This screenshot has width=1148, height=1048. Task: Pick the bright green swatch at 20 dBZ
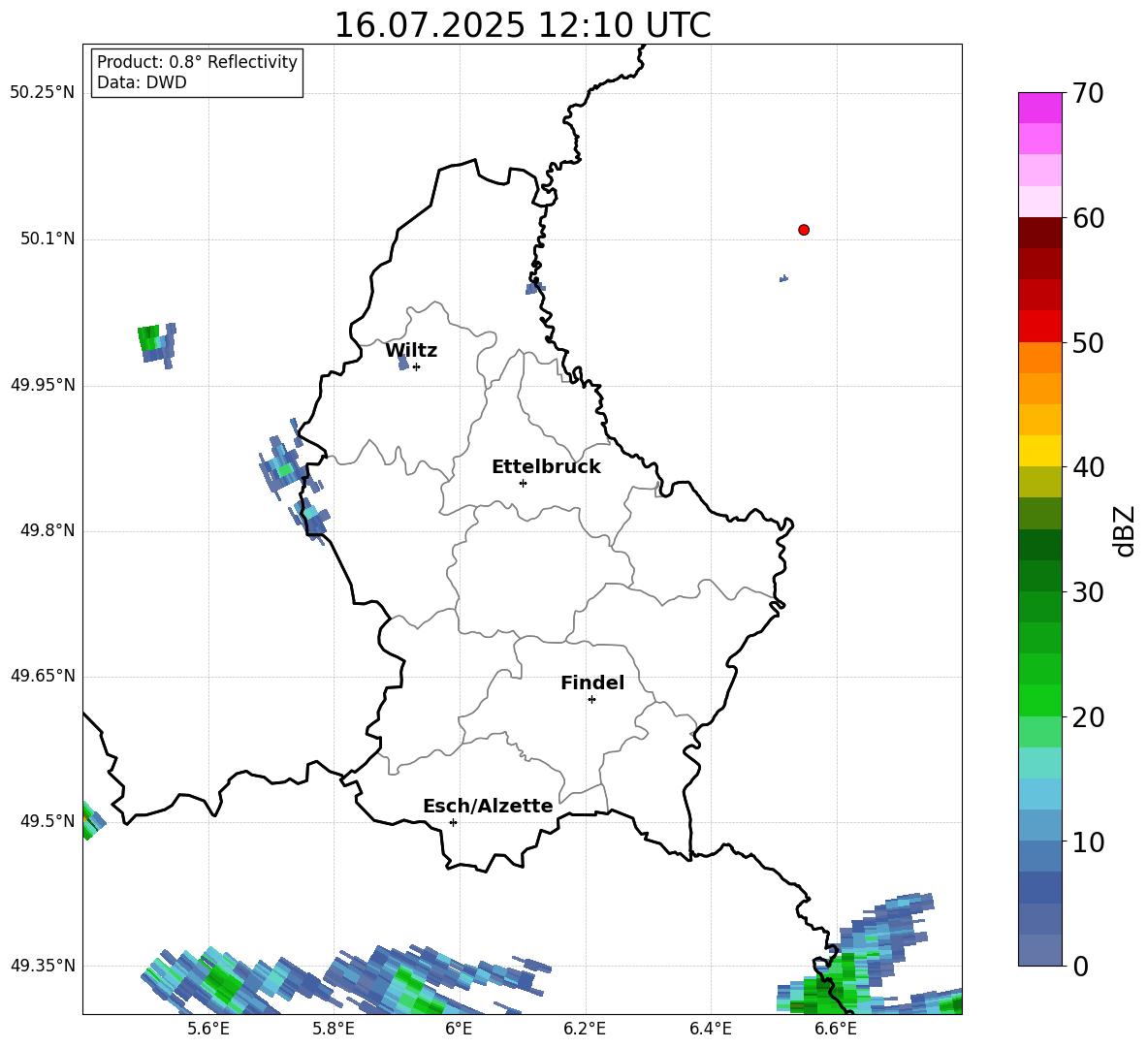pyautogui.click(x=1039, y=701)
